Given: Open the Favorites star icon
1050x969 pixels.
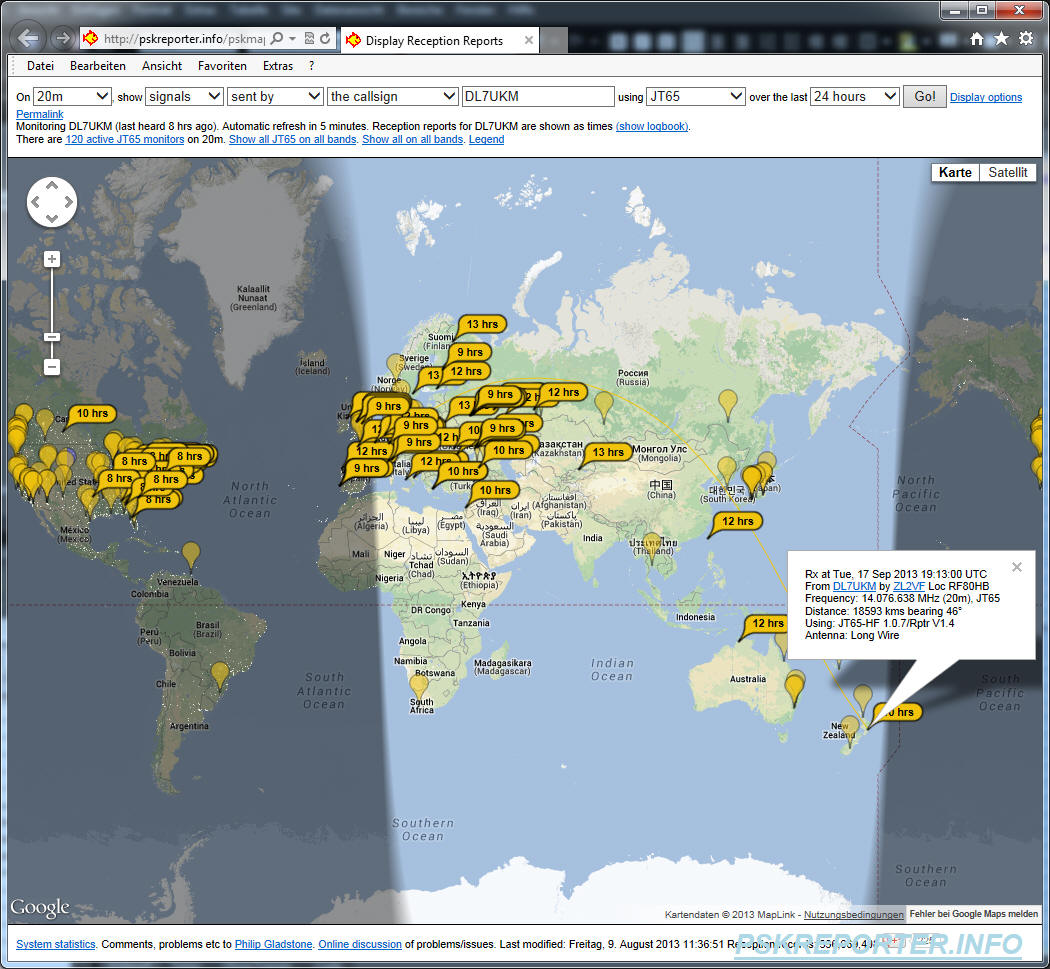Looking at the screenshot, I should (1001, 38).
